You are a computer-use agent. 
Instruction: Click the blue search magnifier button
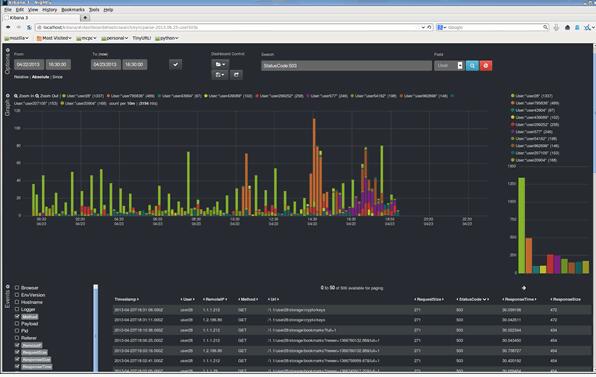coord(472,66)
